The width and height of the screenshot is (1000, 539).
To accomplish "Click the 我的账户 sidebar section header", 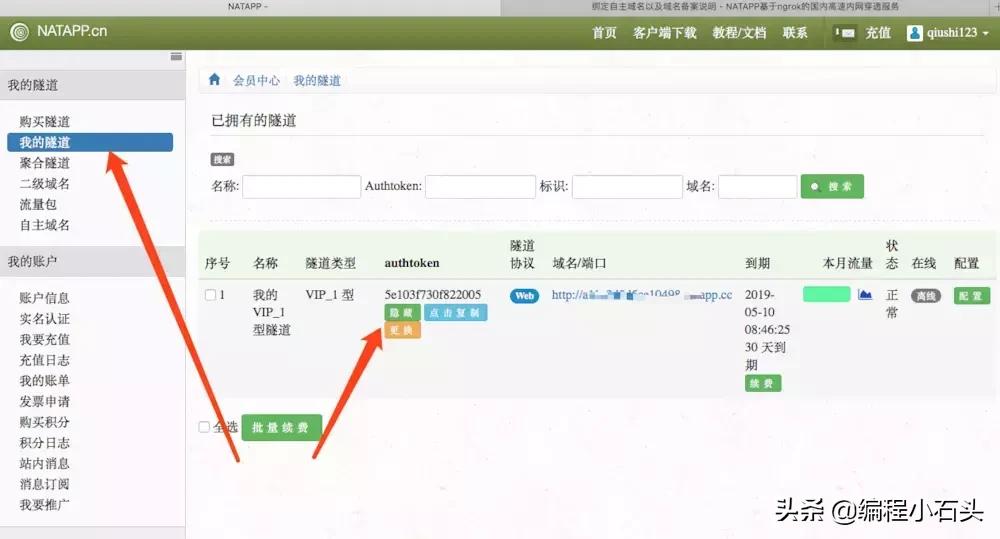I will pyautogui.click(x=92, y=262).
